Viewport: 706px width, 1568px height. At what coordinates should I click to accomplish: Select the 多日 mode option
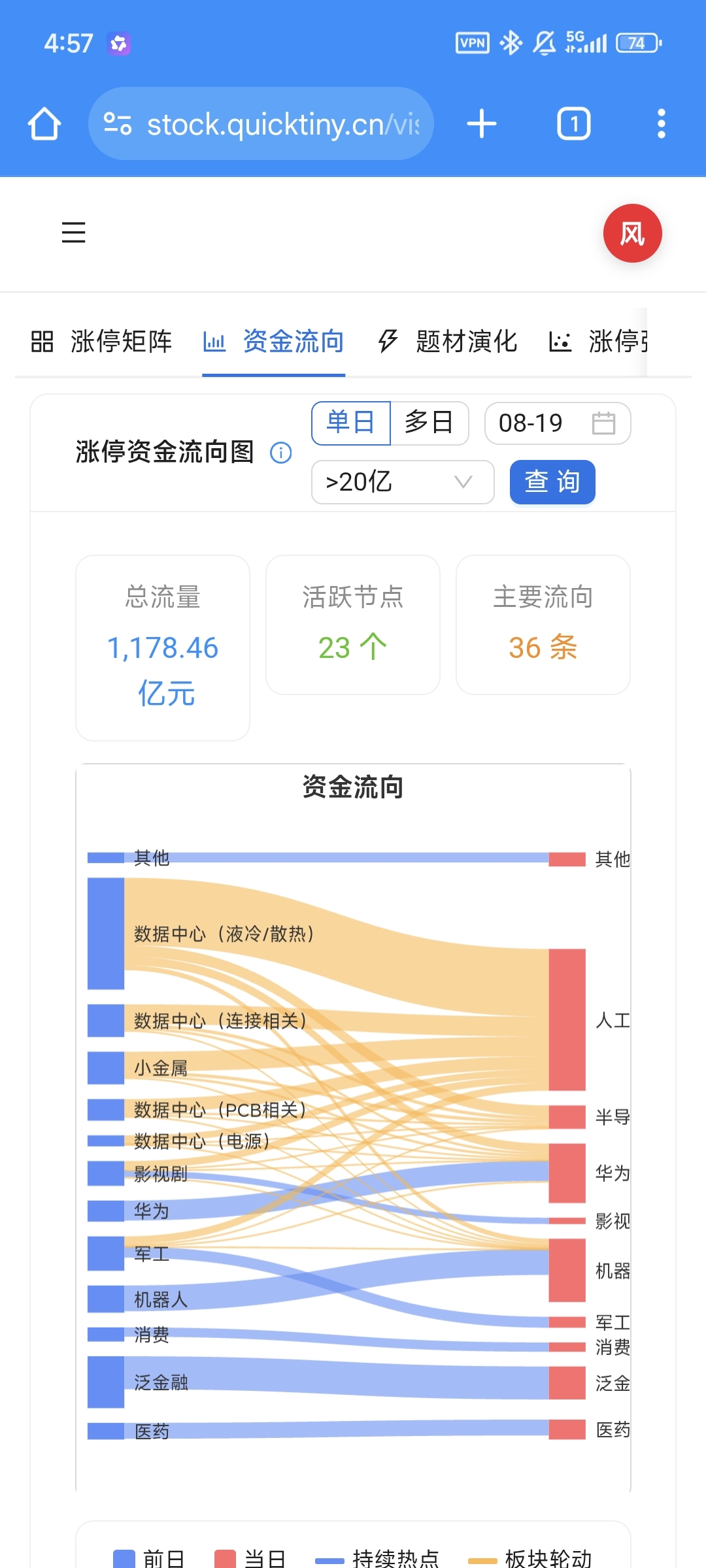[429, 423]
